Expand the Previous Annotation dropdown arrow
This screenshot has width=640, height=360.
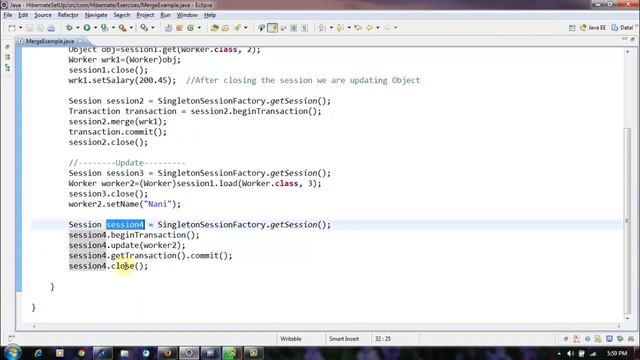(x=349, y=28)
